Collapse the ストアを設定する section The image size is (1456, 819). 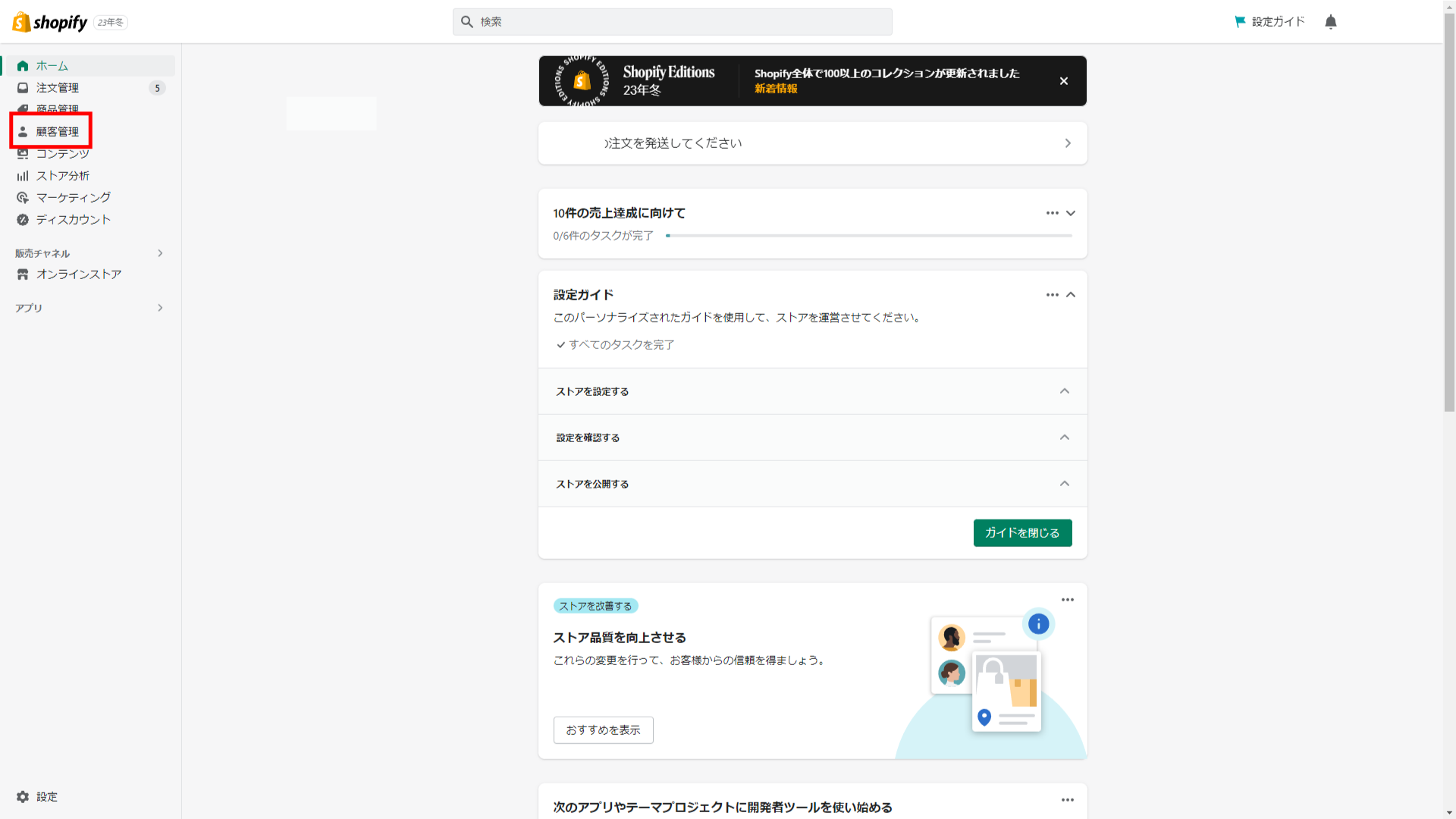tap(1064, 391)
